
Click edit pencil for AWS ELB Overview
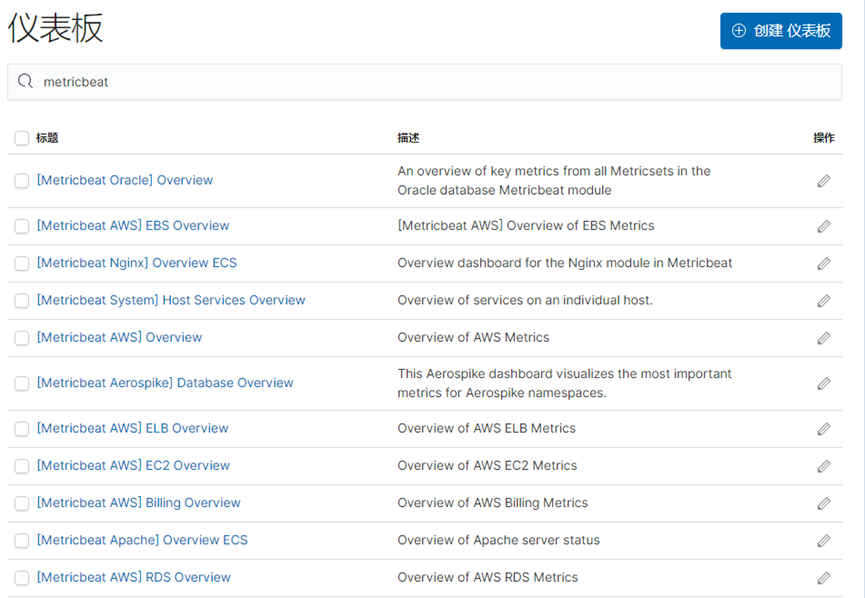pos(824,429)
